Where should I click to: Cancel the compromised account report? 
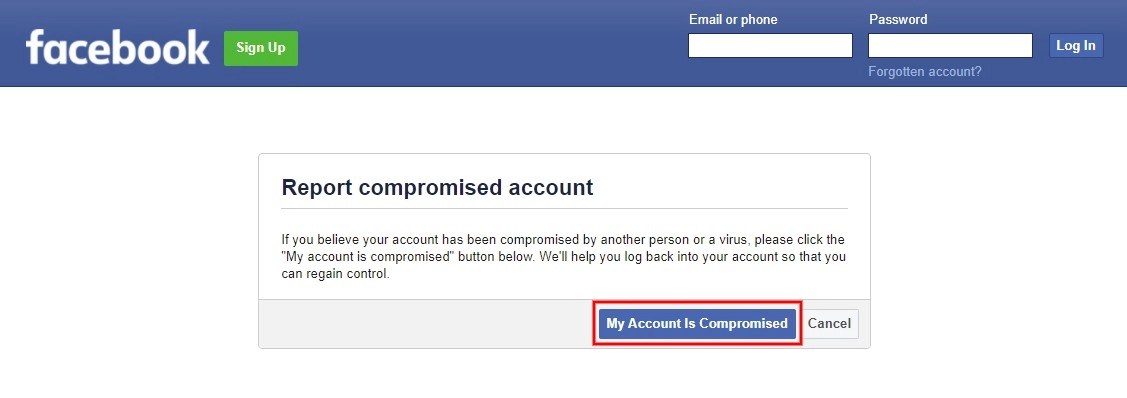coord(829,323)
